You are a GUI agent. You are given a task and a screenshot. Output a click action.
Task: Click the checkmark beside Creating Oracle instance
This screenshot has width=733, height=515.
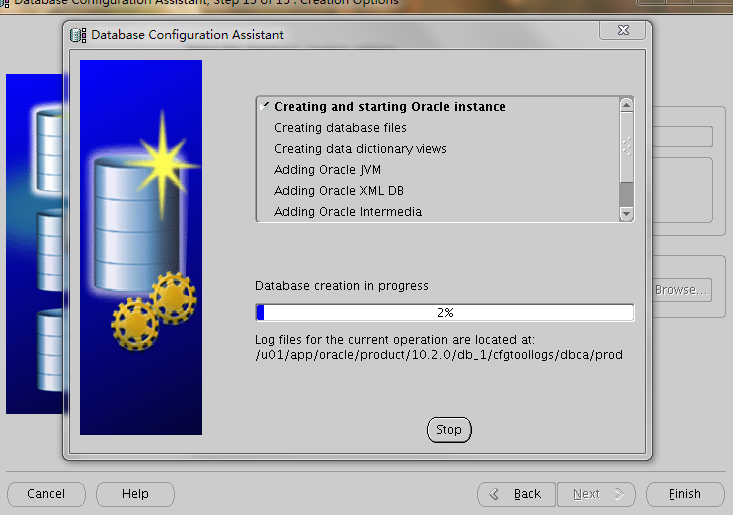(x=265, y=106)
